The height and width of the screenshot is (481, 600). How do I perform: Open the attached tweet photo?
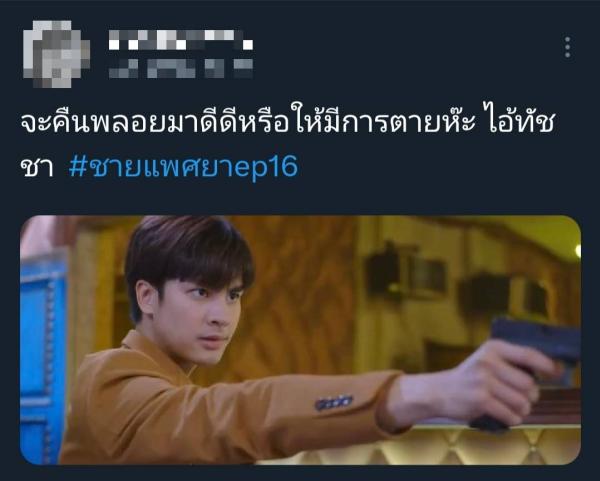pos(300,340)
